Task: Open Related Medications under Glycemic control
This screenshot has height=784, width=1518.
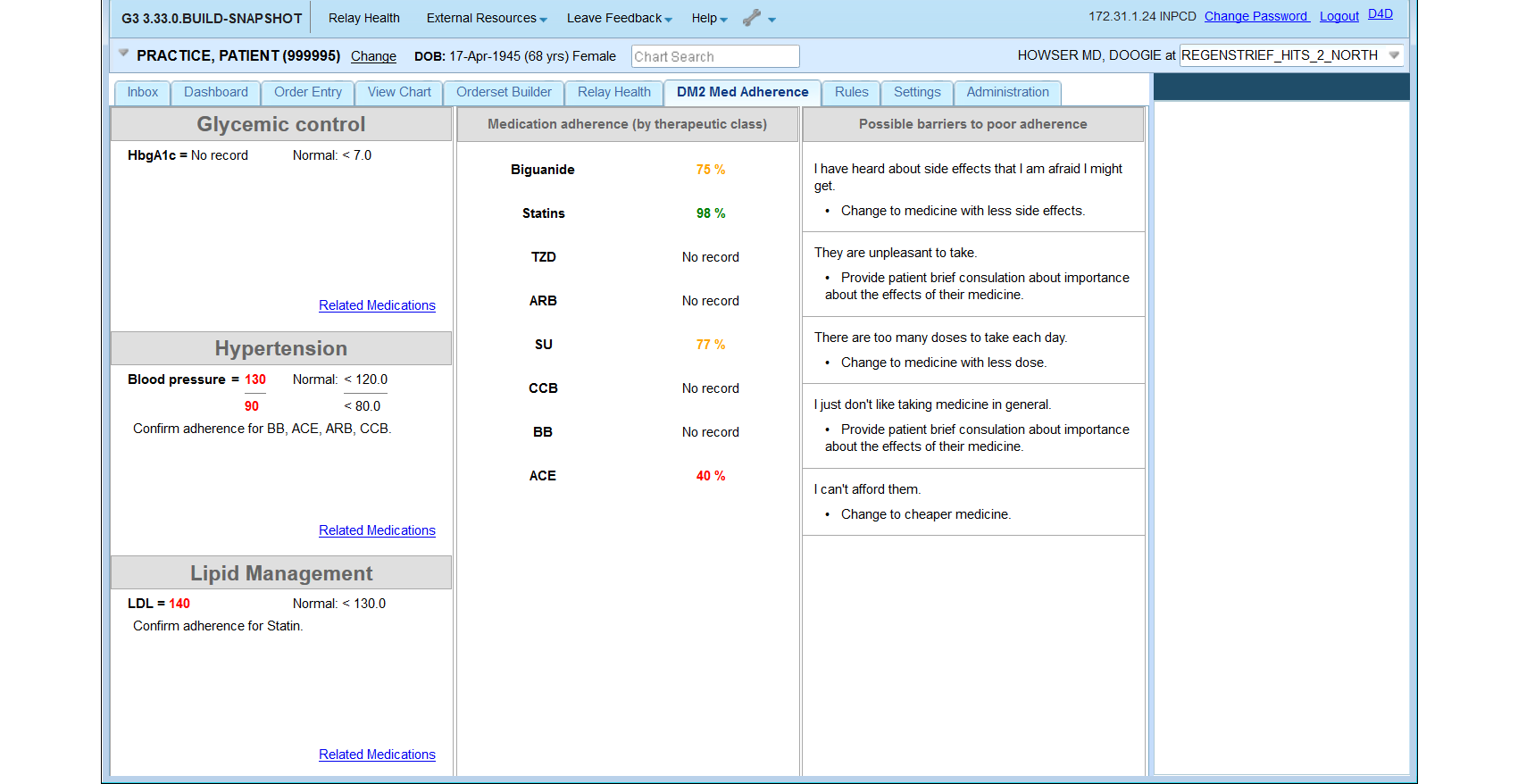Action: click(x=377, y=305)
